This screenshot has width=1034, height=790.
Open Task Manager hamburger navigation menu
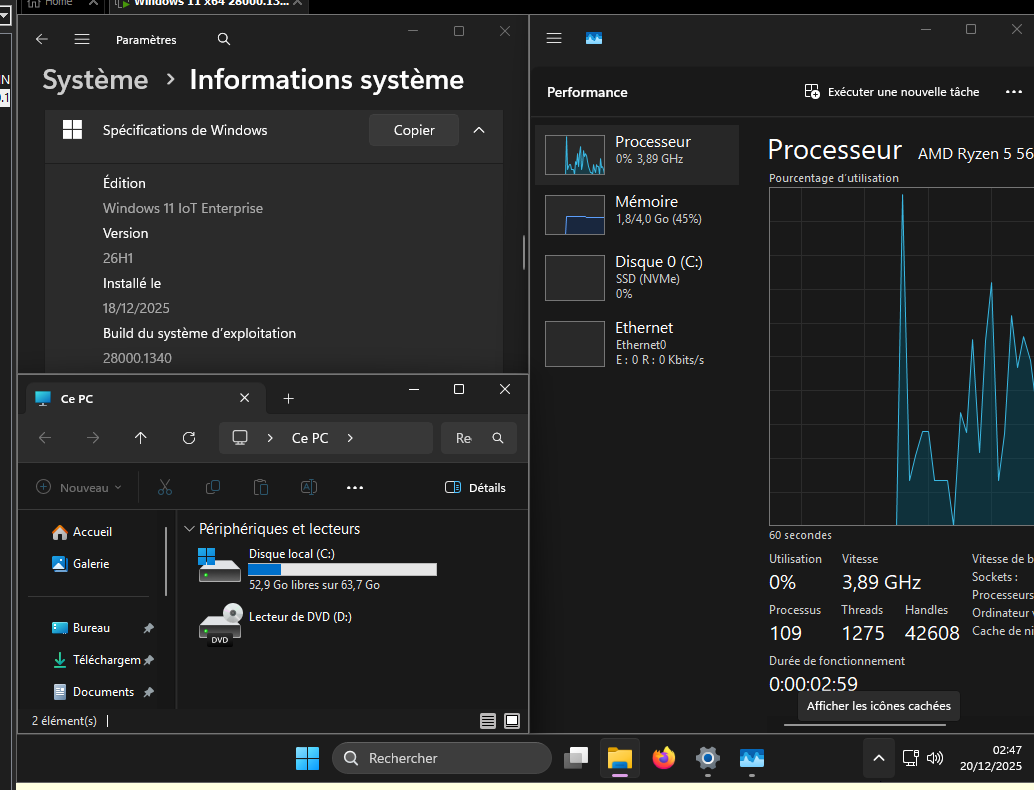(x=555, y=38)
